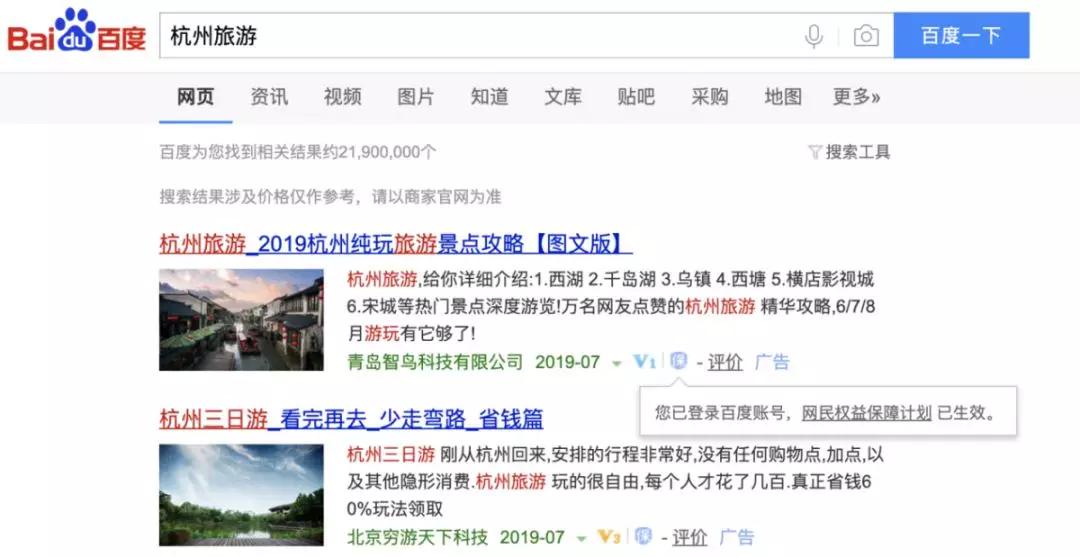Click the Baidu logo
Image resolution: width=1080 pixels, height=557 pixels.
(77, 34)
